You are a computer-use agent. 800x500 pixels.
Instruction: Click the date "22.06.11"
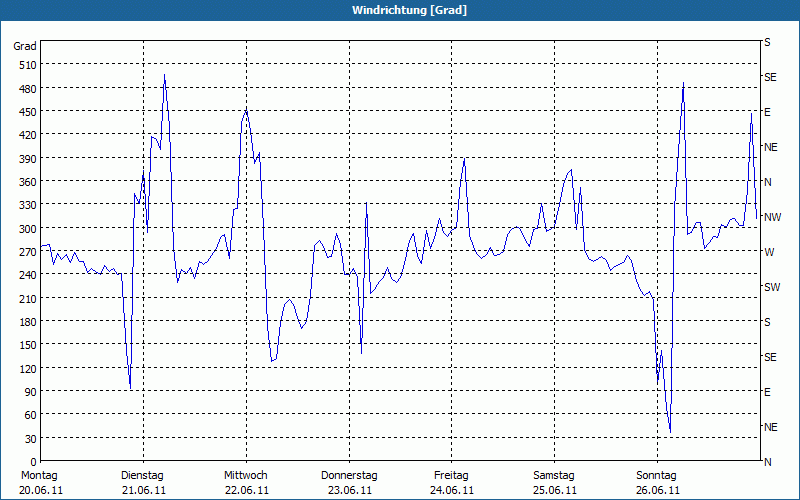point(247,491)
